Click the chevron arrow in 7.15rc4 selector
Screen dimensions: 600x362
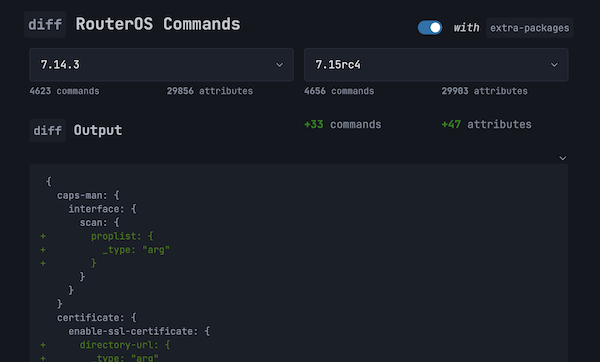(554, 65)
